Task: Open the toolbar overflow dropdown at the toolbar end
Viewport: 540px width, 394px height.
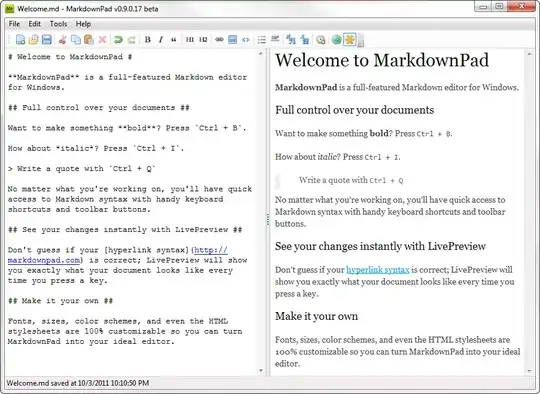Action: [361, 40]
